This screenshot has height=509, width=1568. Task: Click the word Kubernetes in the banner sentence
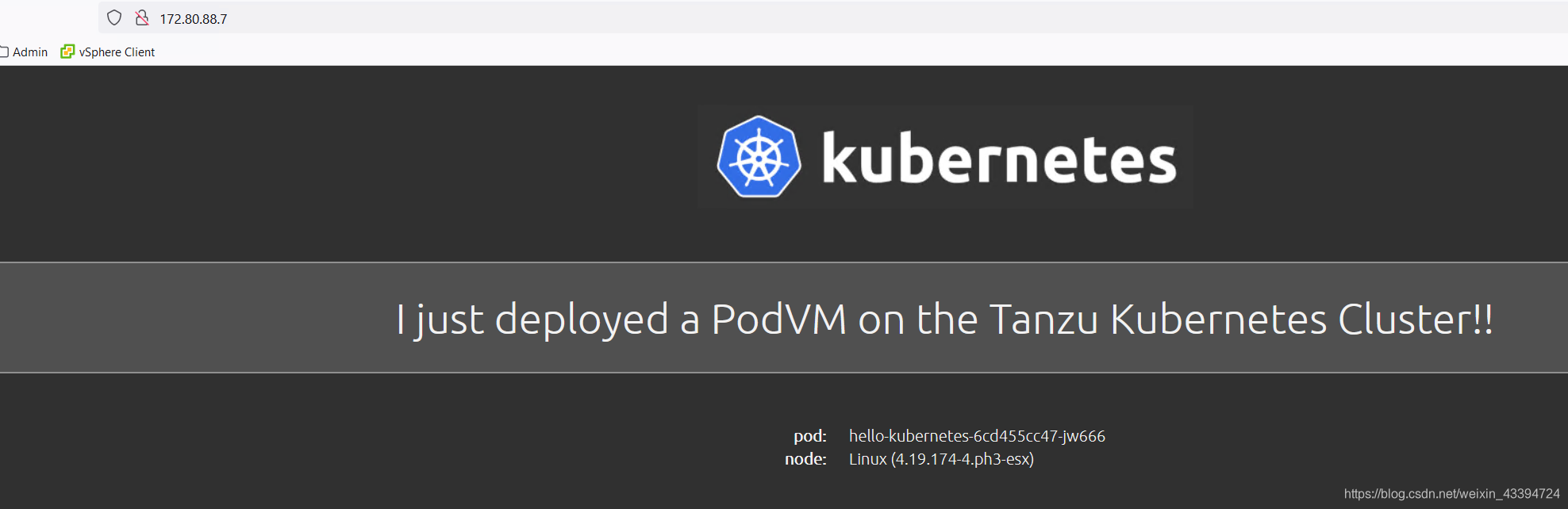[x=1218, y=320]
